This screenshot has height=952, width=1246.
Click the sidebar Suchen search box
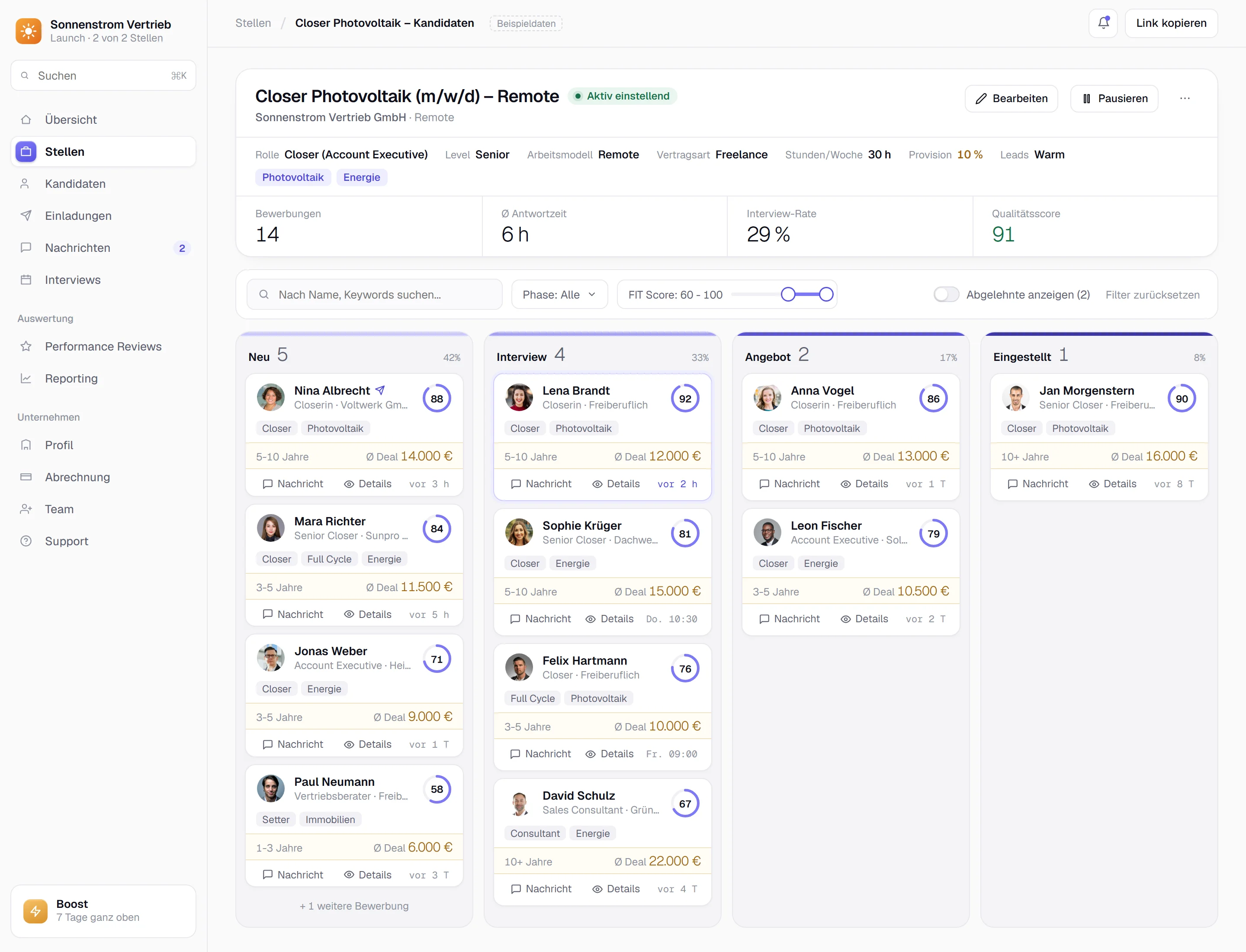(x=103, y=75)
